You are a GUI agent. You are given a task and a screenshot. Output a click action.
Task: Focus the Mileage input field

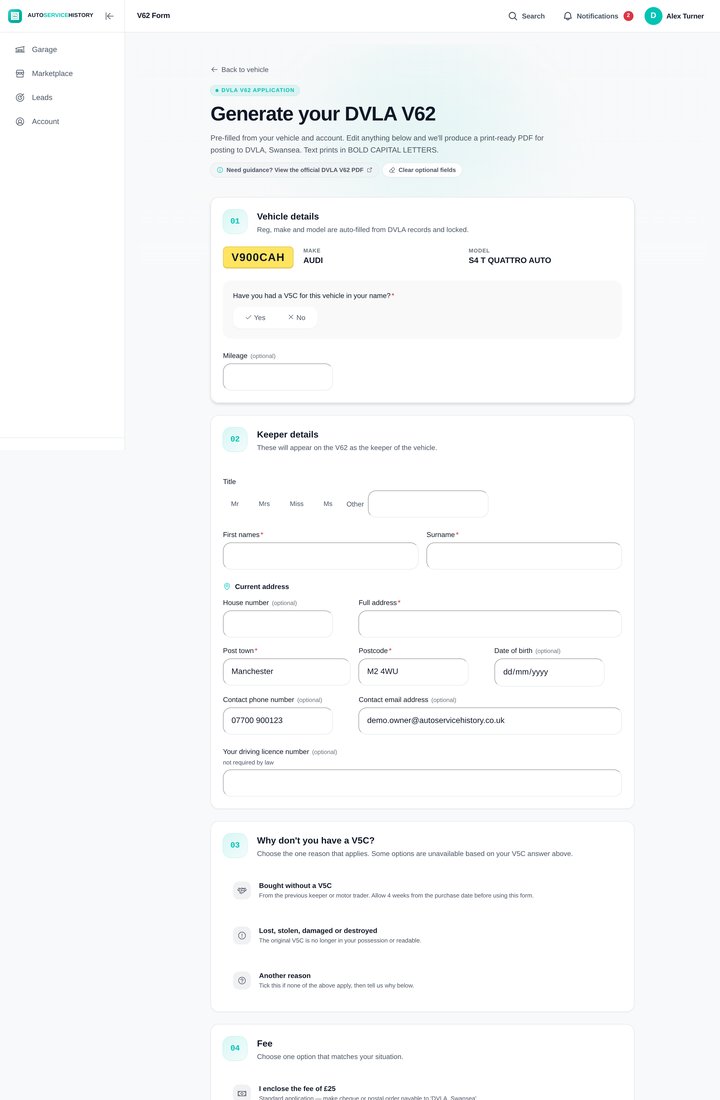(x=278, y=377)
